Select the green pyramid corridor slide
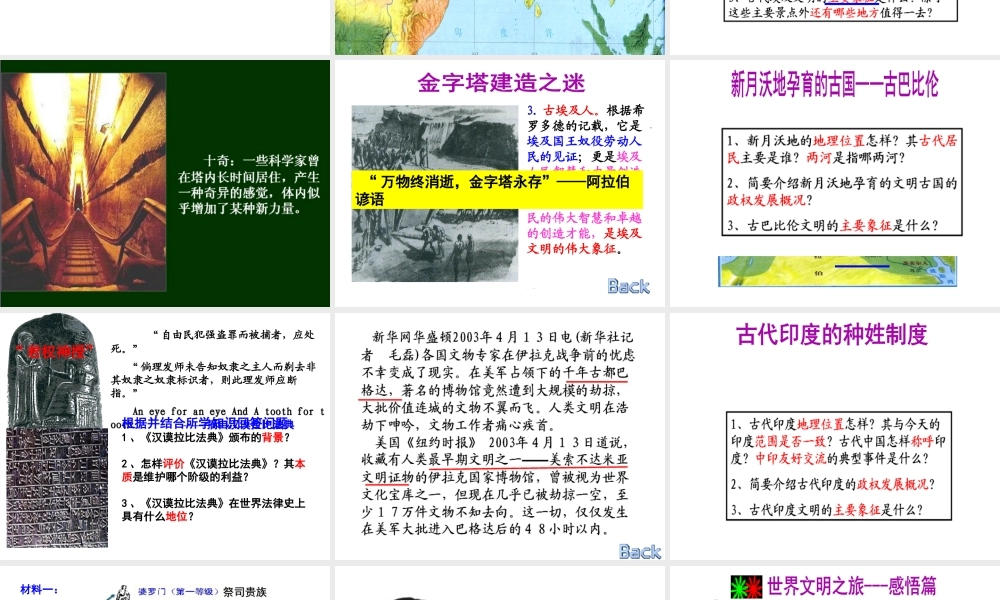1000x600 pixels. pyautogui.click(x=165, y=183)
